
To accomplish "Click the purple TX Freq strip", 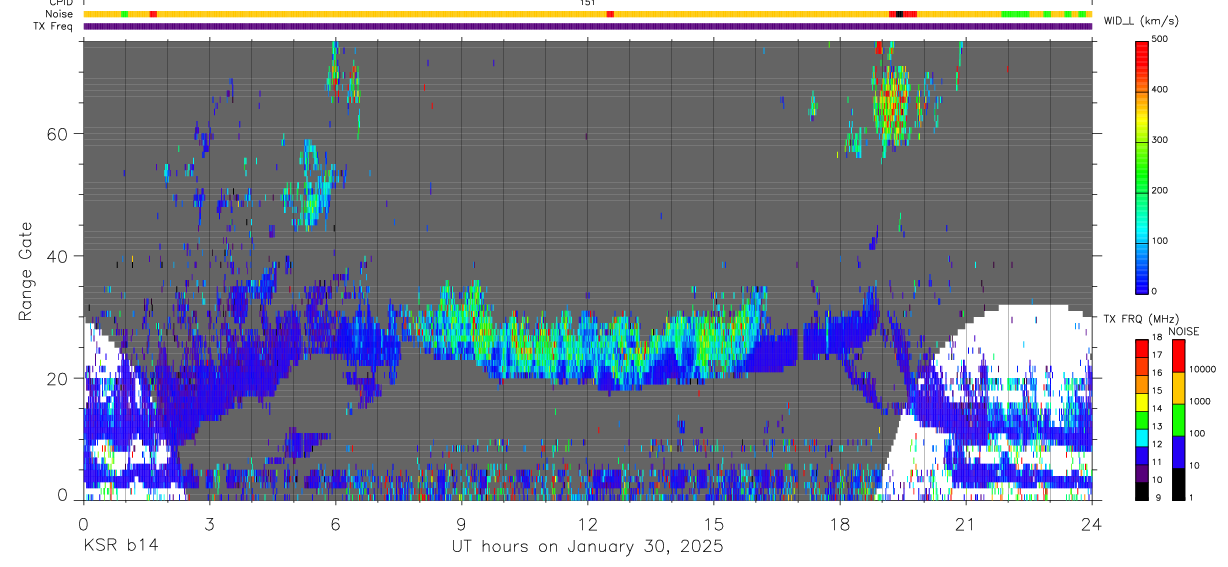I will pyautogui.click(x=588, y=26).
